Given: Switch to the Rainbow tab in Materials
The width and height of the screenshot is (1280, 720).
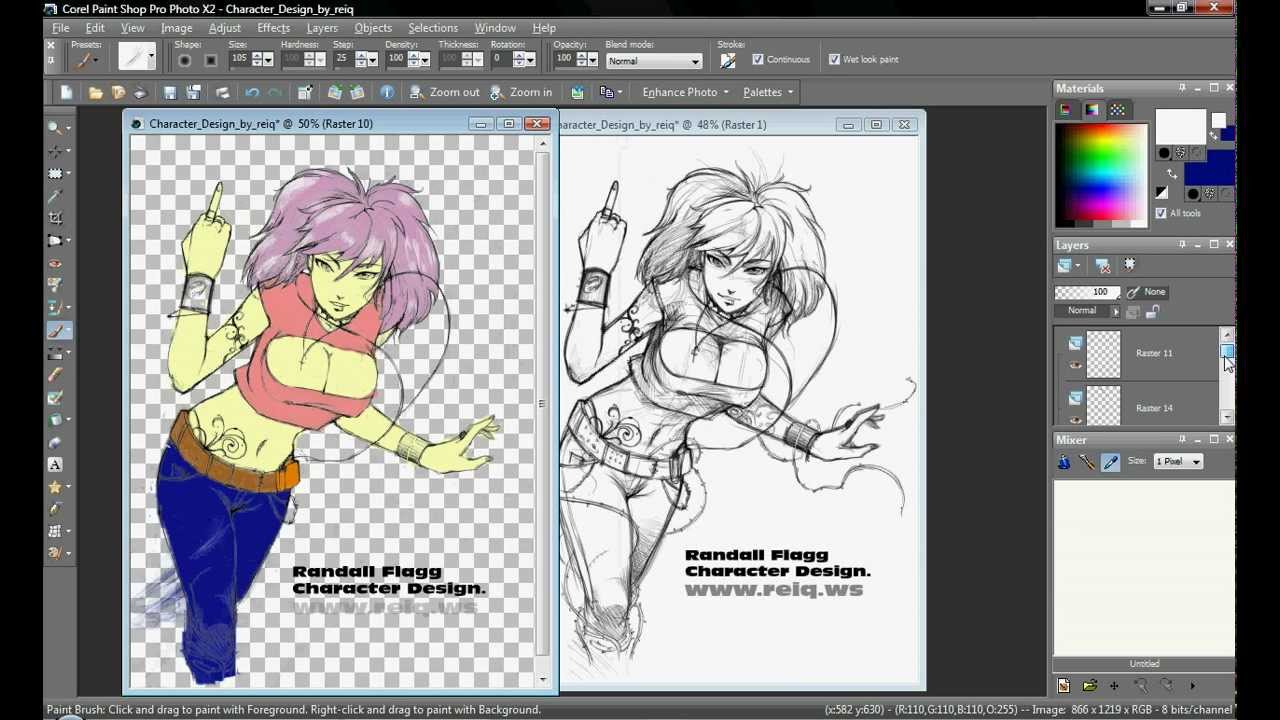Looking at the screenshot, I should (1092, 110).
